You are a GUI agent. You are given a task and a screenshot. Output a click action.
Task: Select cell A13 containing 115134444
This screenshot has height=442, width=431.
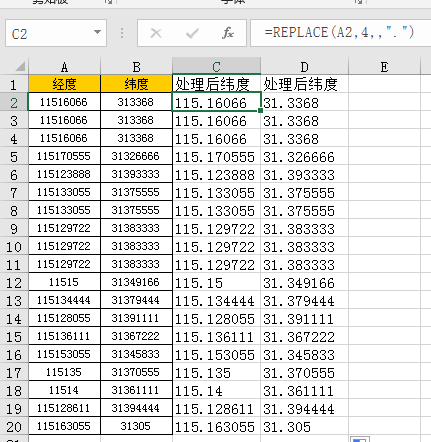tap(64, 300)
